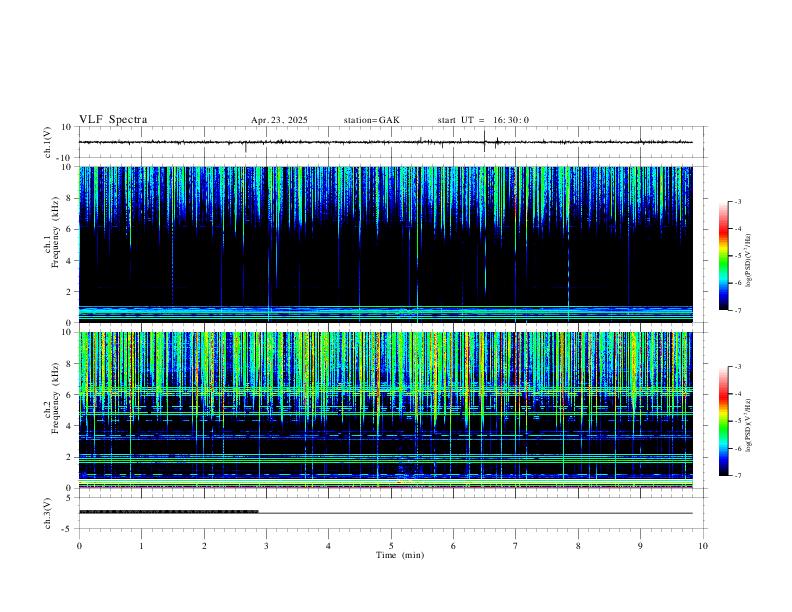Click the time axis tick label "1"

pyautogui.click(x=141, y=546)
